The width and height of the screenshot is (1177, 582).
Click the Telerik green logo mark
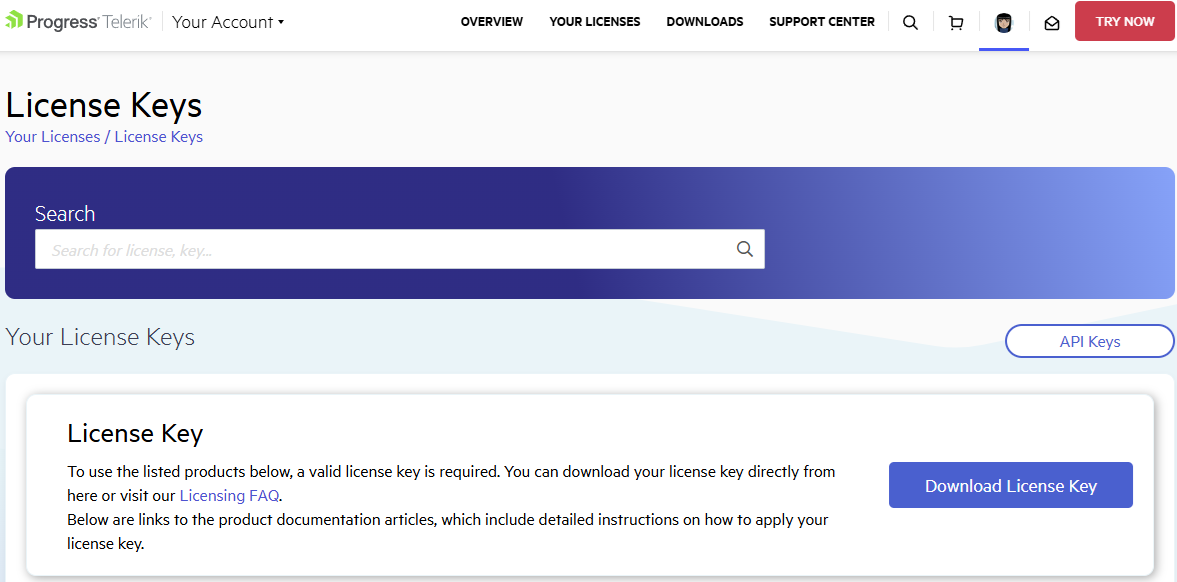tap(12, 19)
